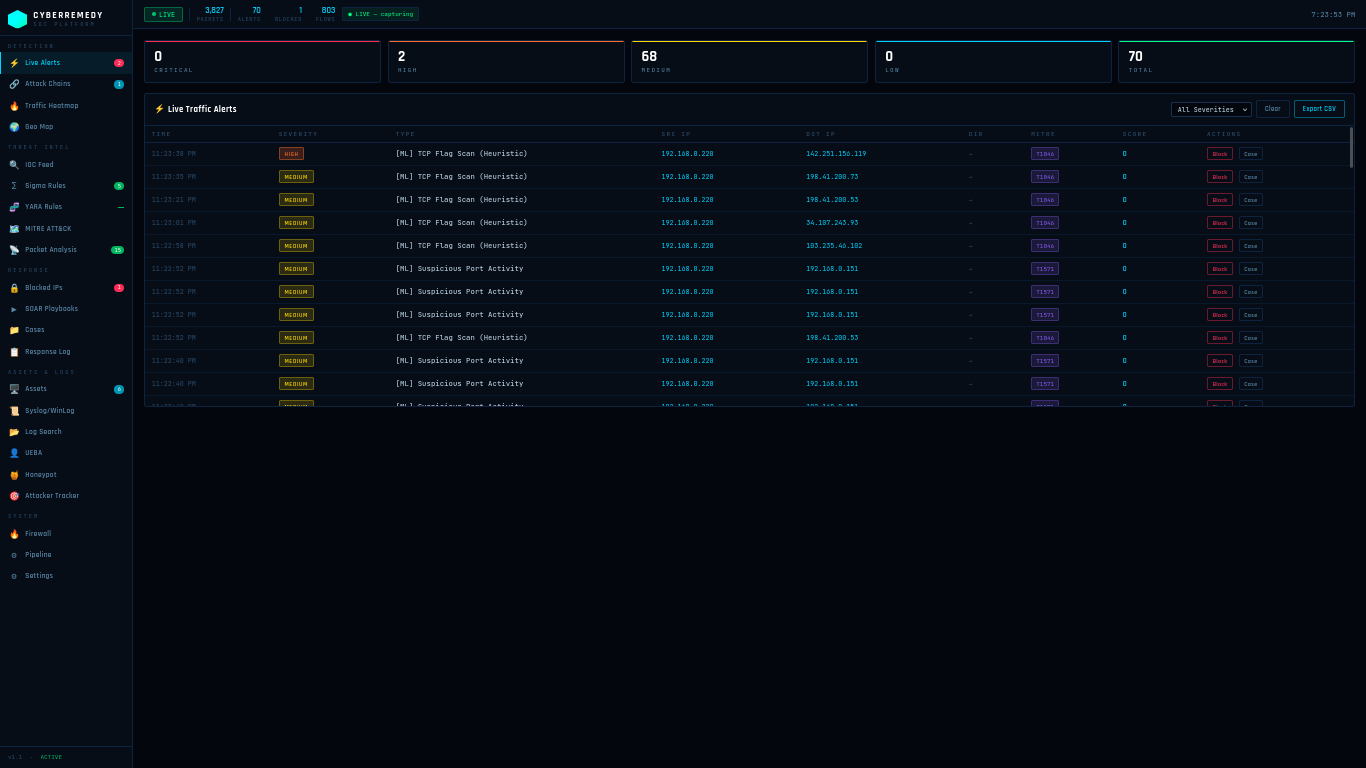Click the 803 flows counter
The image size is (1366, 768).
326,14
